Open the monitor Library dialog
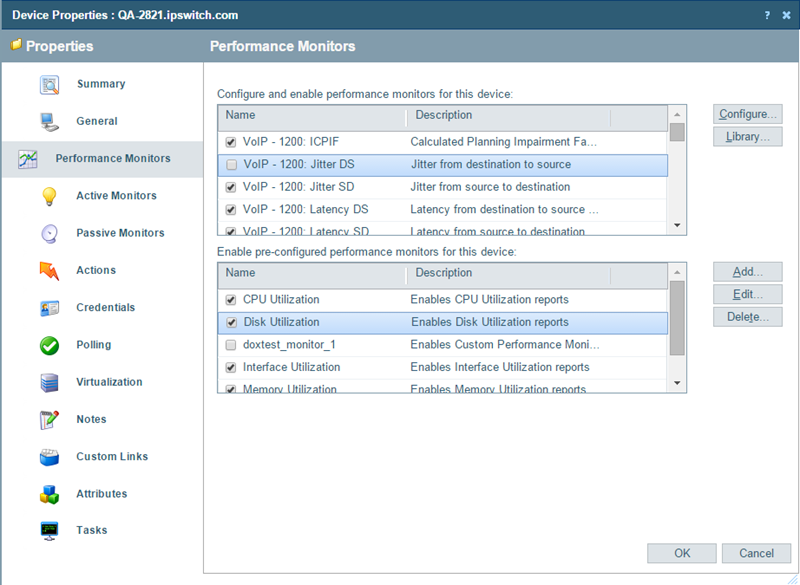 [x=747, y=137]
